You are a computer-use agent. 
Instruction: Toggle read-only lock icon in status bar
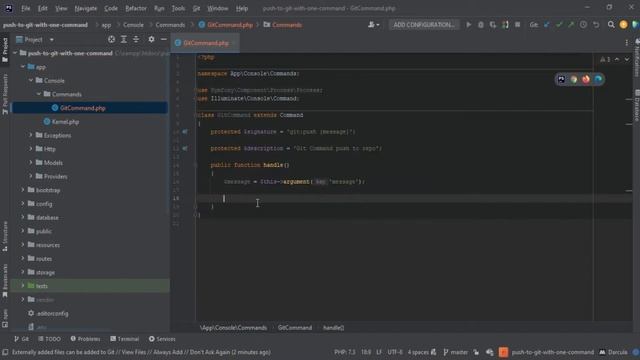(476, 352)
